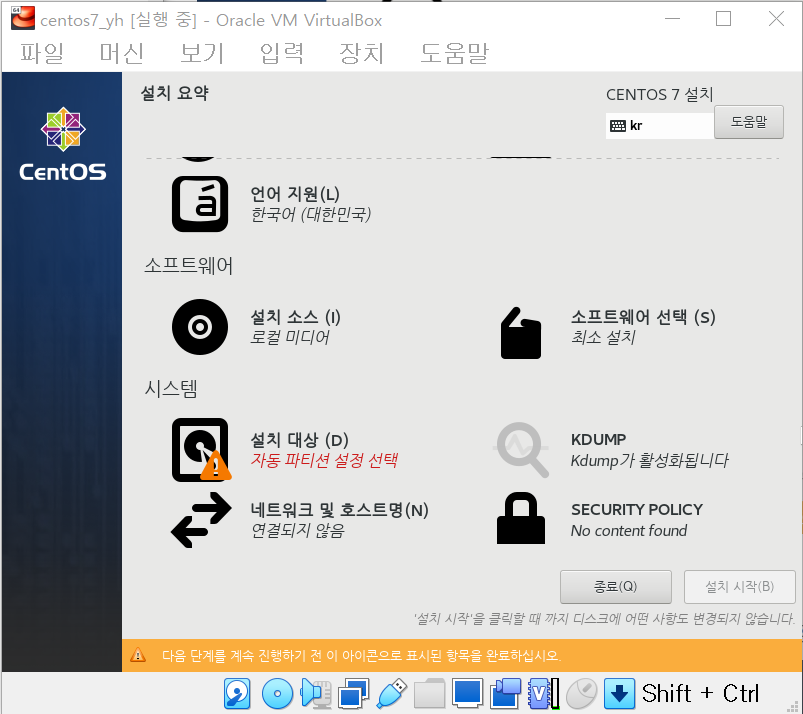The image size is (803, 714).
Task: Open the KDUMP label
Action: pyautogui.click(x=599, y=439)
